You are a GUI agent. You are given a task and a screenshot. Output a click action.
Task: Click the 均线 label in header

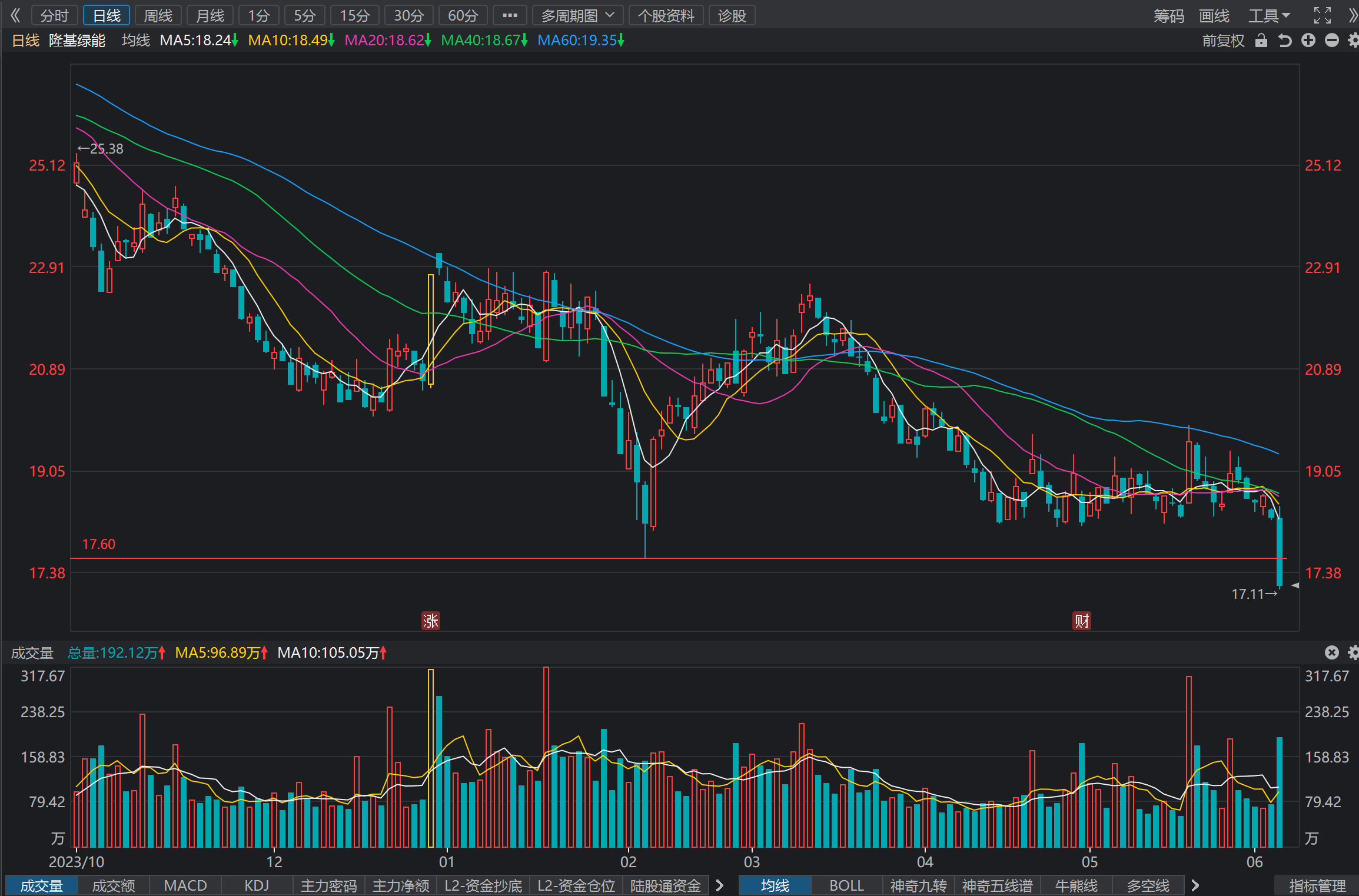click(136, 40)
